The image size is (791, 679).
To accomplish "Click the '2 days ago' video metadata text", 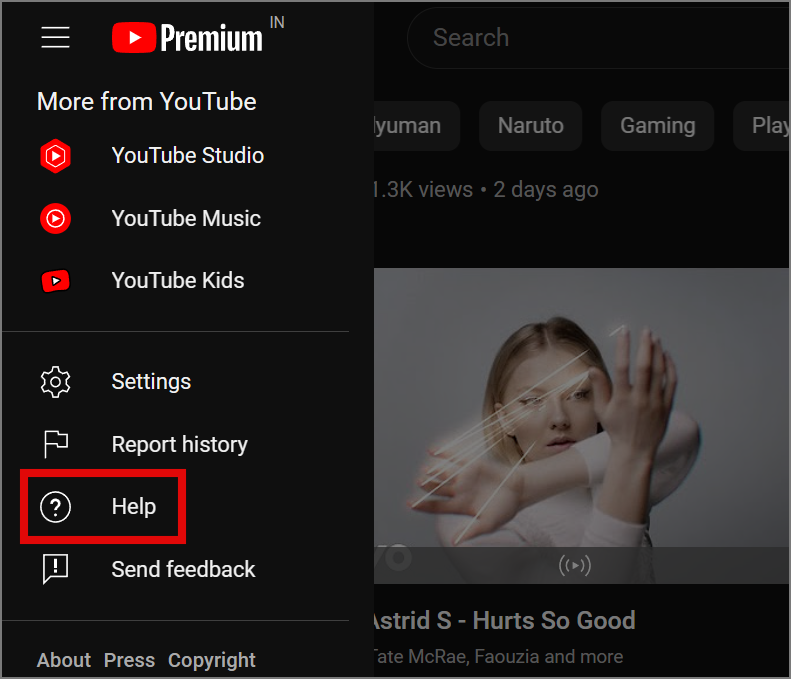I will click(x=546, y=190).
